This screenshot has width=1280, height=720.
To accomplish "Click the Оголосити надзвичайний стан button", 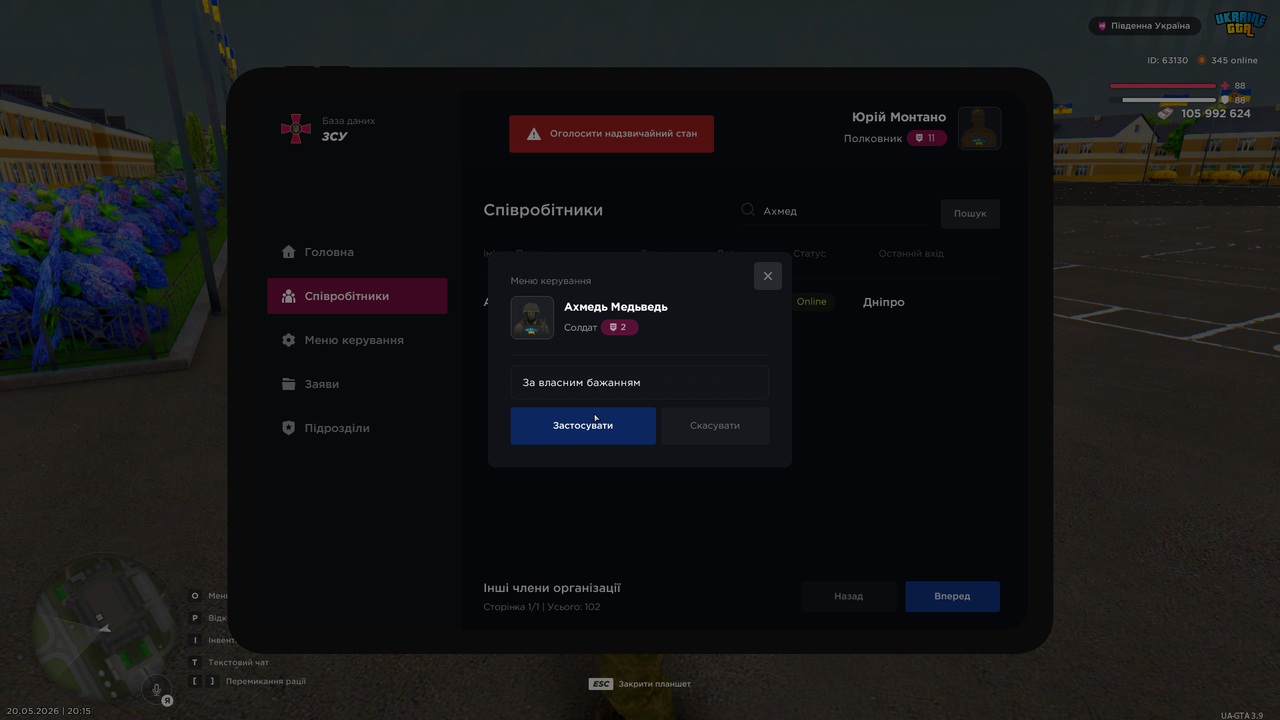I will (612, 134).
